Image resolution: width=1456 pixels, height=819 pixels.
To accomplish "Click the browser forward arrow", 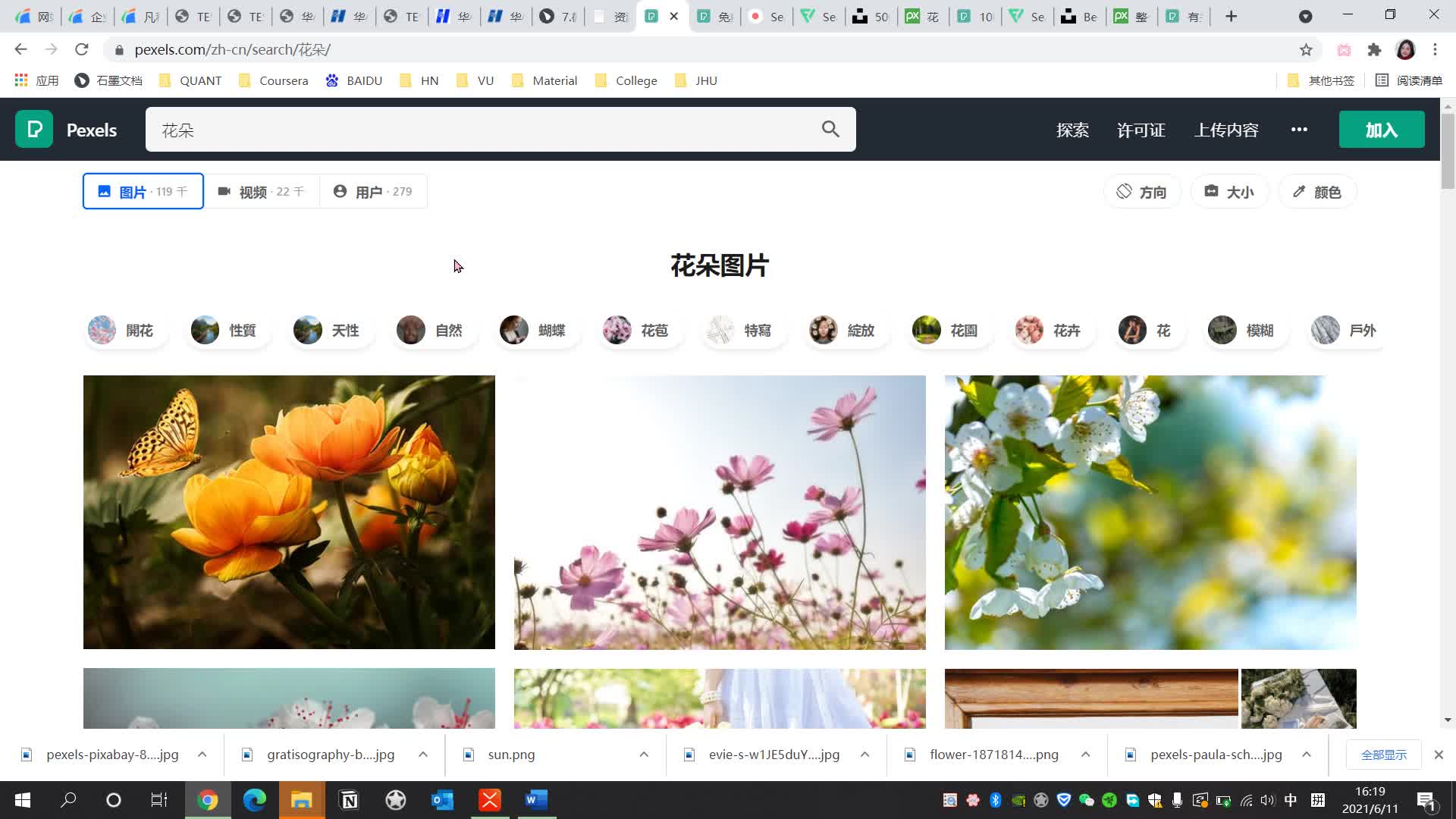I will point(51,49).
